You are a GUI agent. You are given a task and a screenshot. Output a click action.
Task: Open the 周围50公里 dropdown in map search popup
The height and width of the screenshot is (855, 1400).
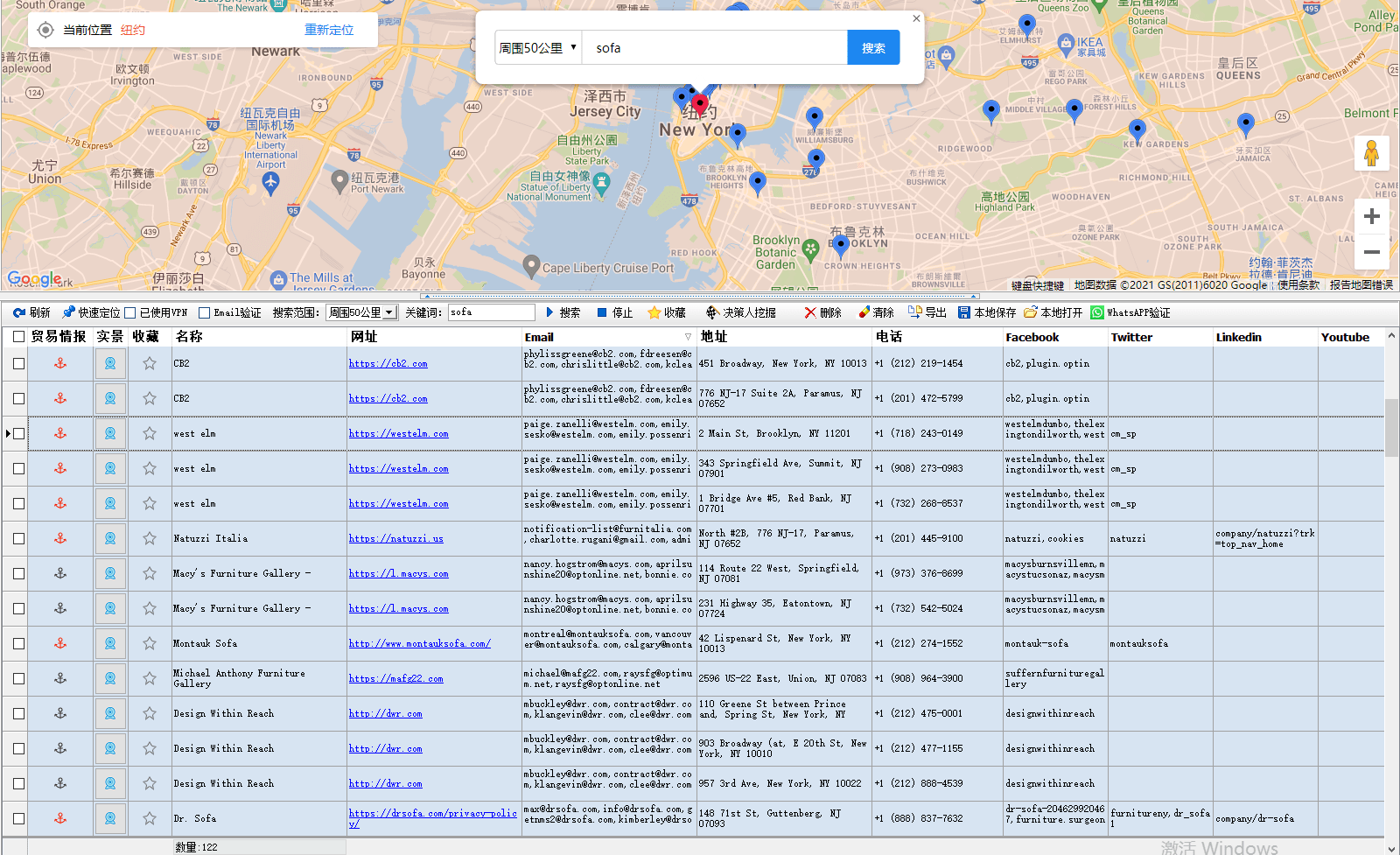538,48
